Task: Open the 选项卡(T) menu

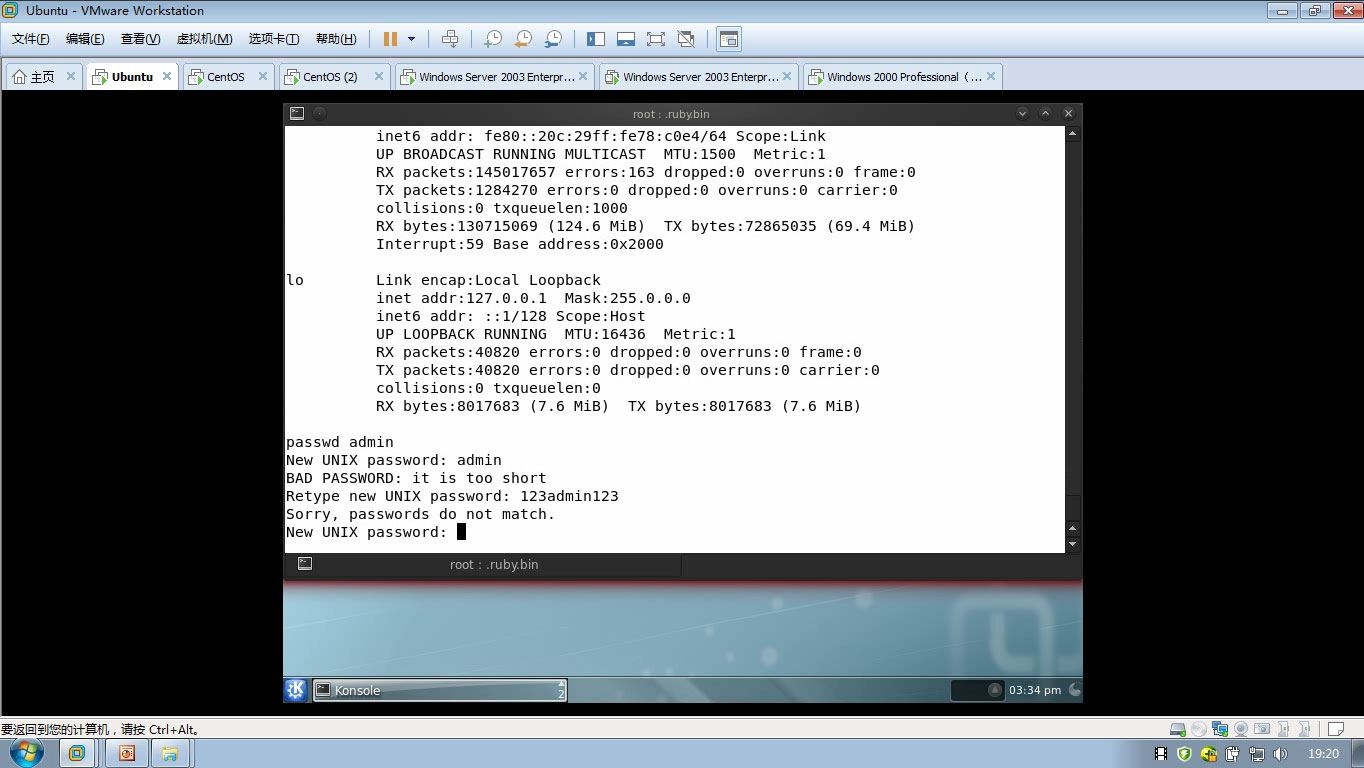Action: (274, 39)
